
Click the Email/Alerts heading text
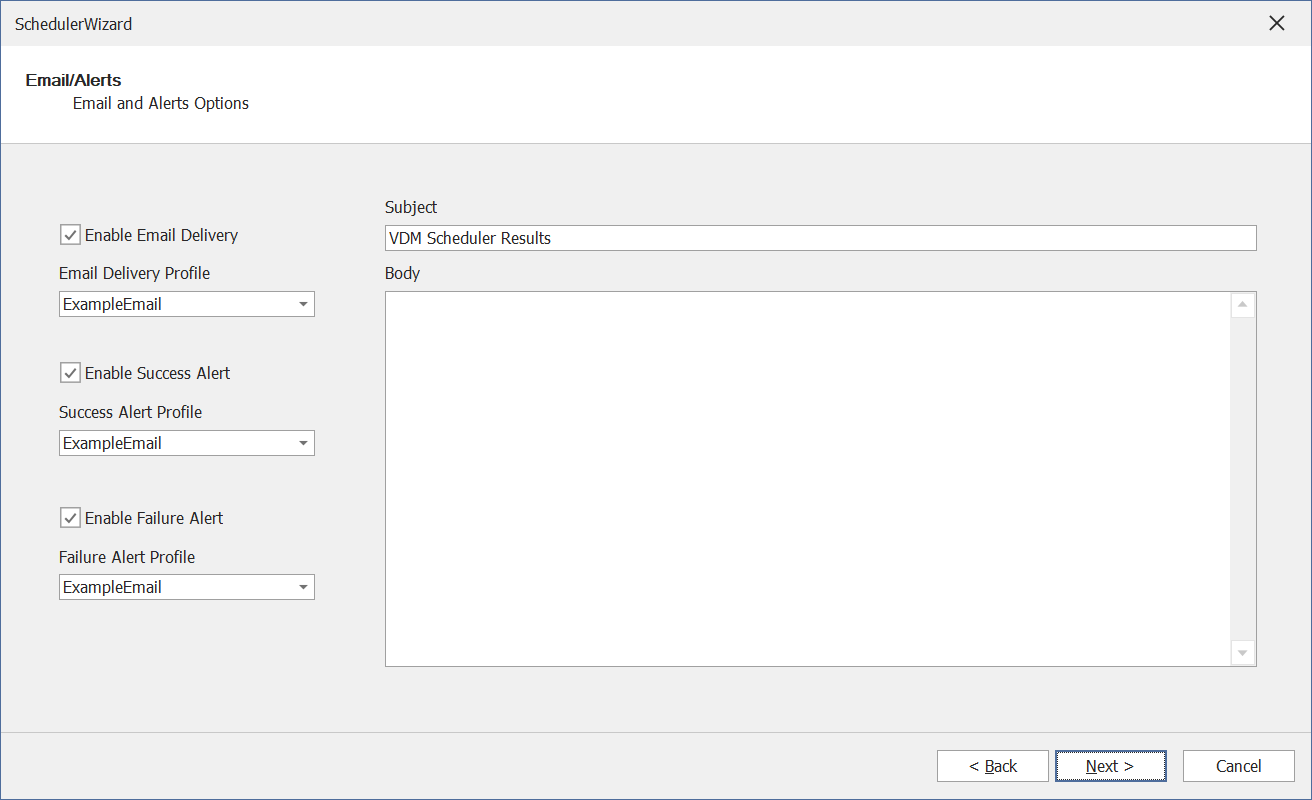click(x=74, y=80)
